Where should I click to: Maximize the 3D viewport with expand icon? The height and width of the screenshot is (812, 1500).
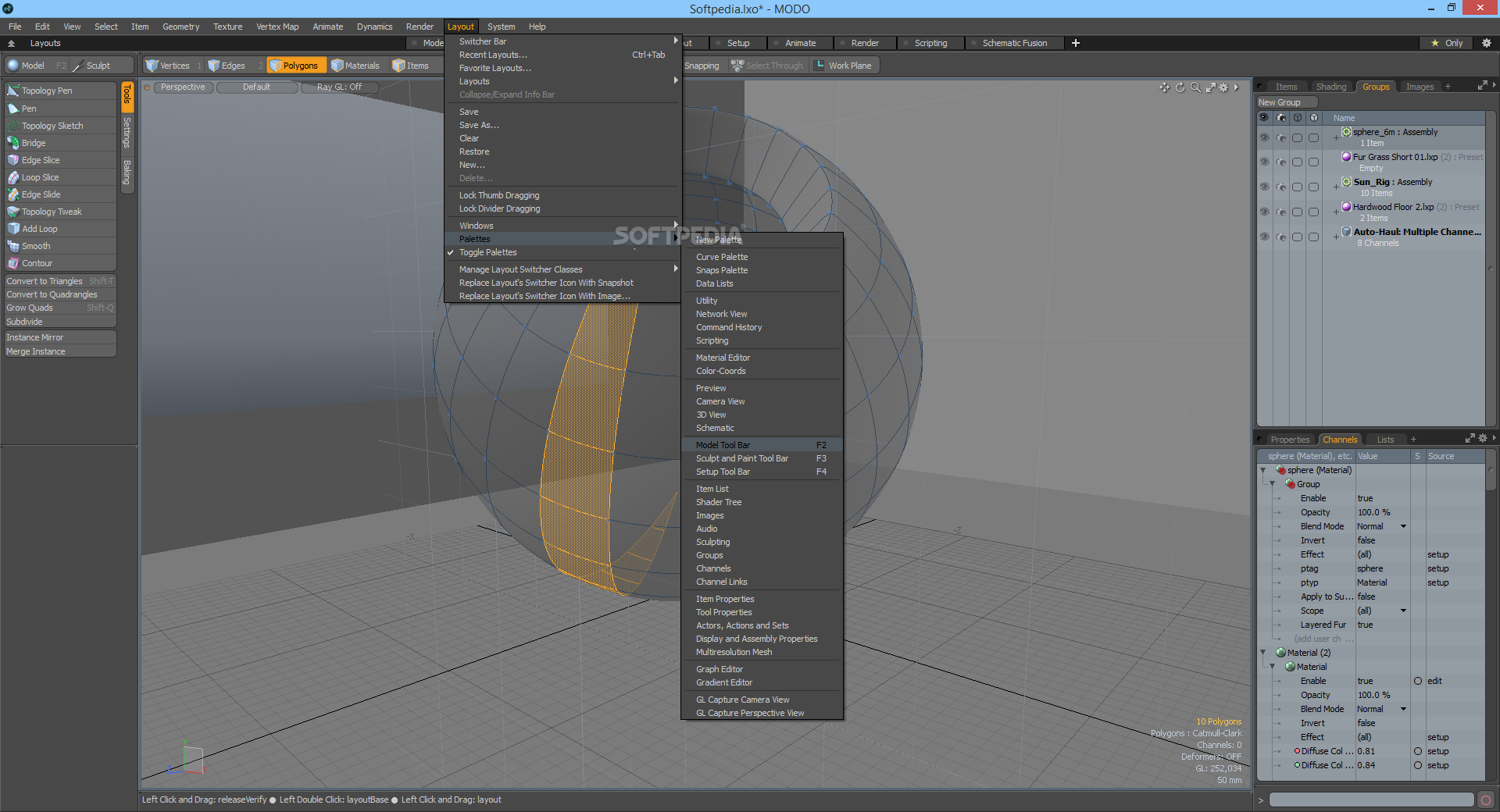(1210, 87)
